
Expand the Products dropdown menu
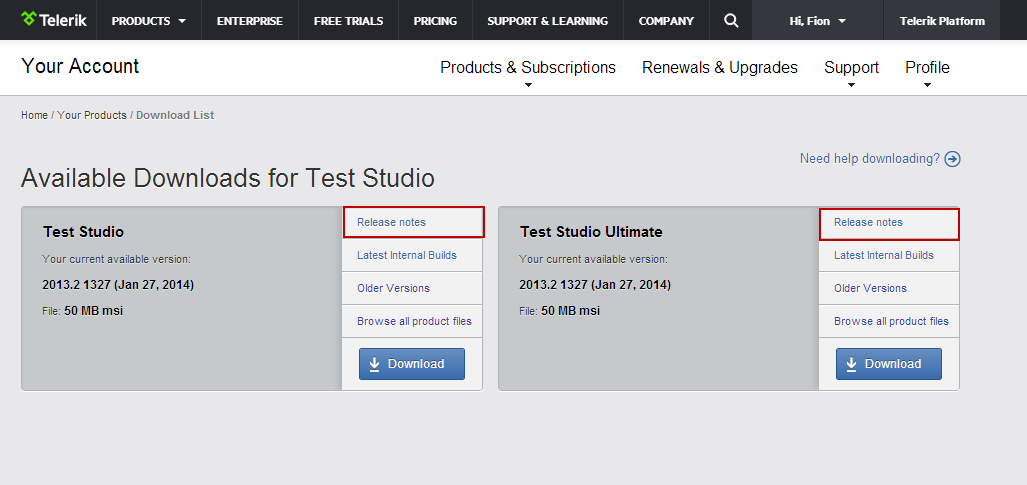coord(148,21)
